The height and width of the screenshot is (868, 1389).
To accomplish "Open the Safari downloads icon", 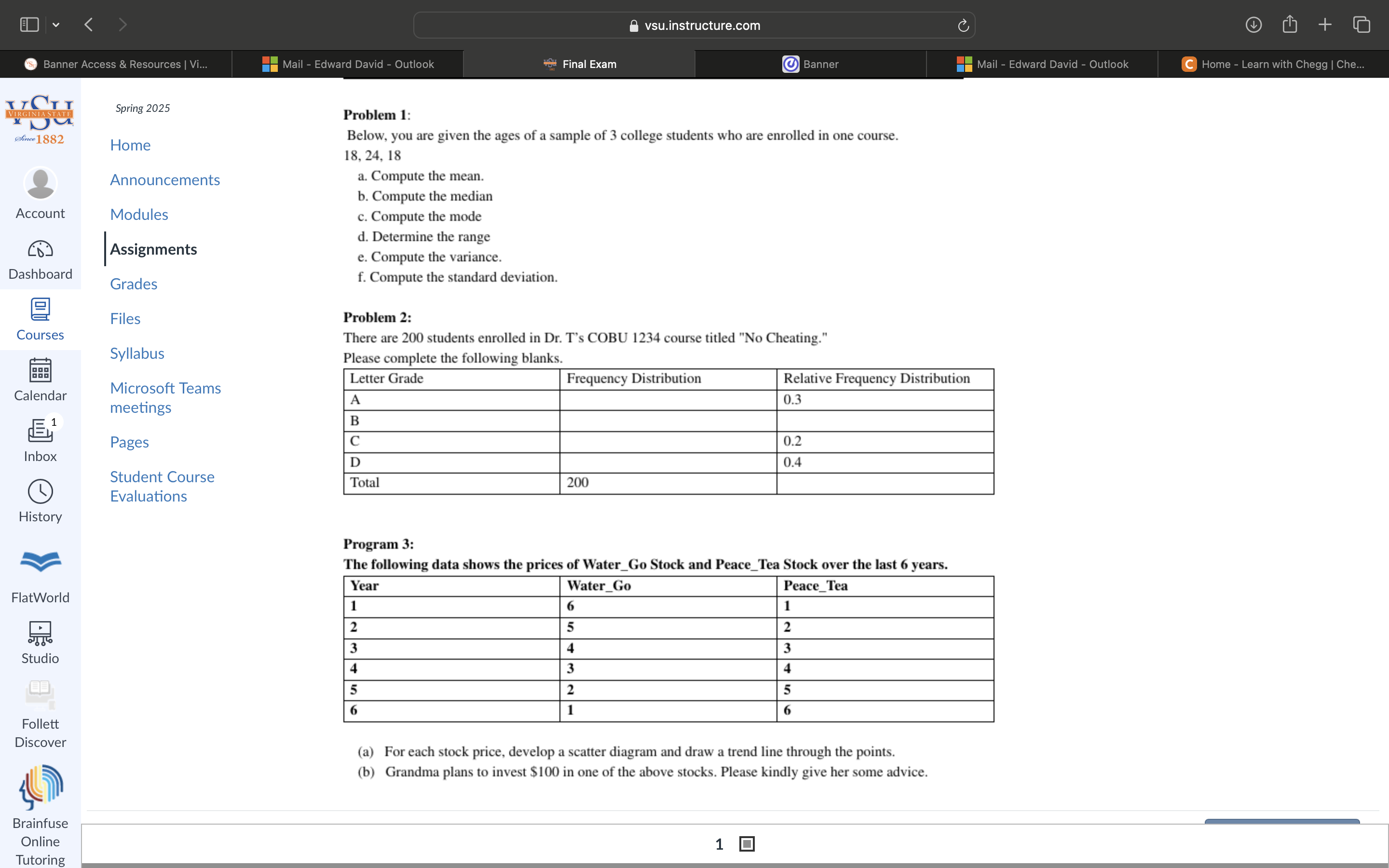I will 1253,25.
